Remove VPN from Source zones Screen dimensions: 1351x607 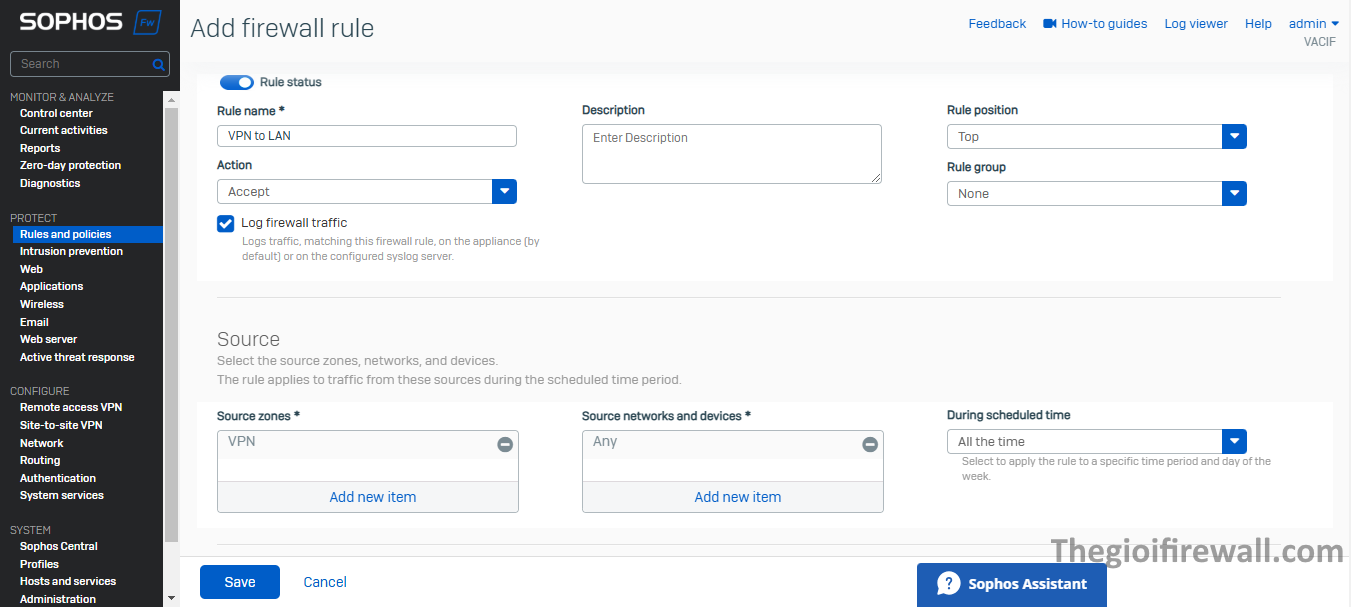(x=505, y=444)
